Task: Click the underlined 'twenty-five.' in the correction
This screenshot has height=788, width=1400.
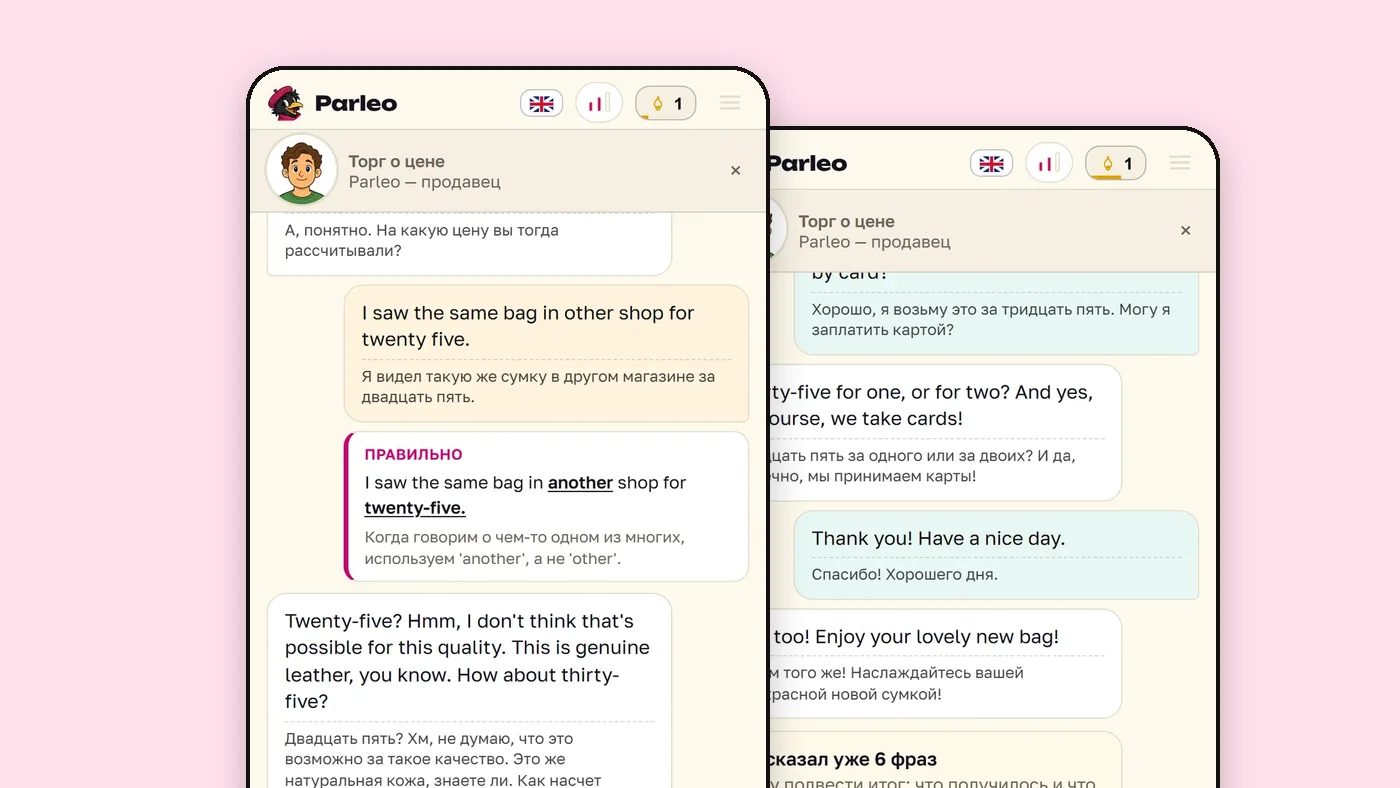Action: [x=415, y=508]
